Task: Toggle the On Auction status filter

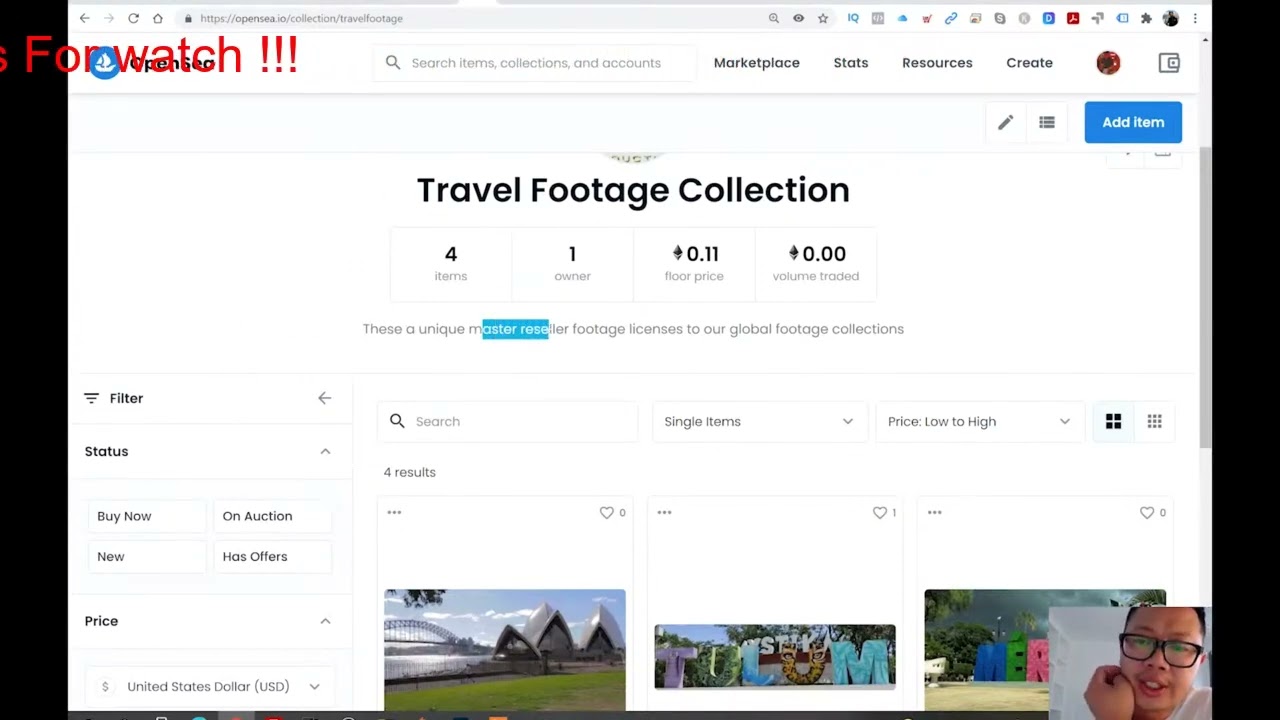Action: click(x=272, y=516)
